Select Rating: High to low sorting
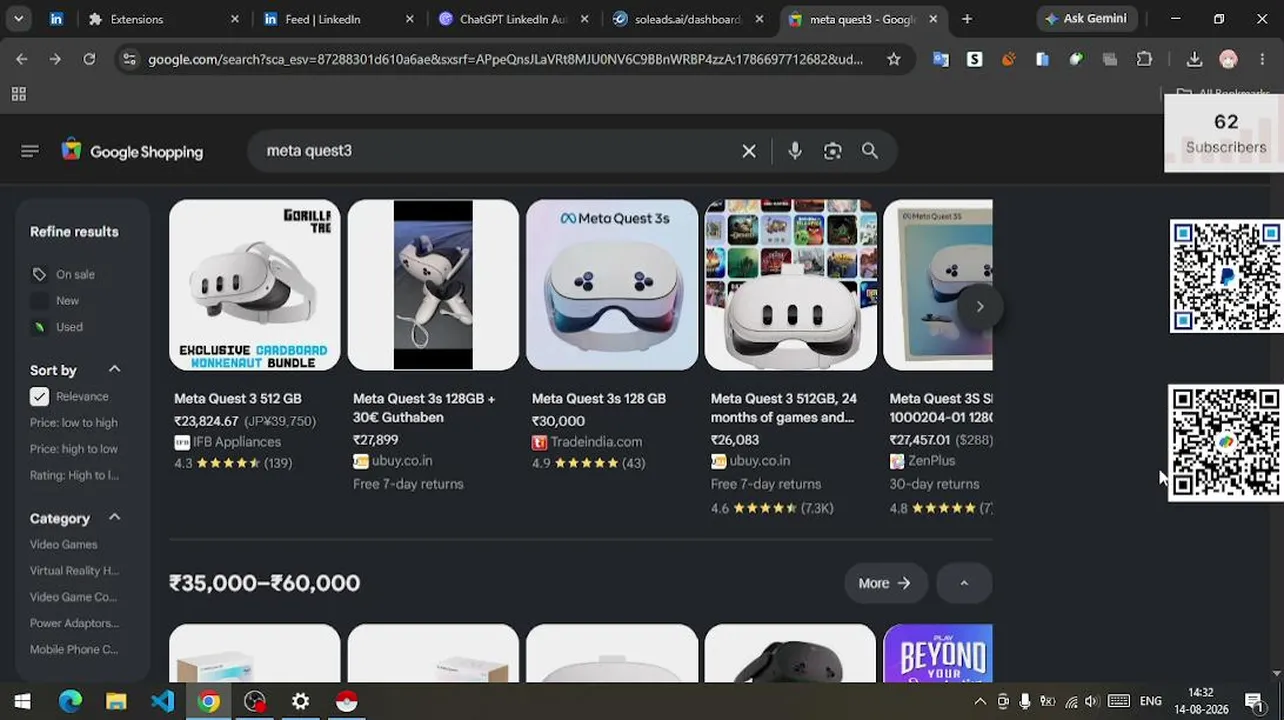This screenshot has height=720, width=1284. (74, 475)
